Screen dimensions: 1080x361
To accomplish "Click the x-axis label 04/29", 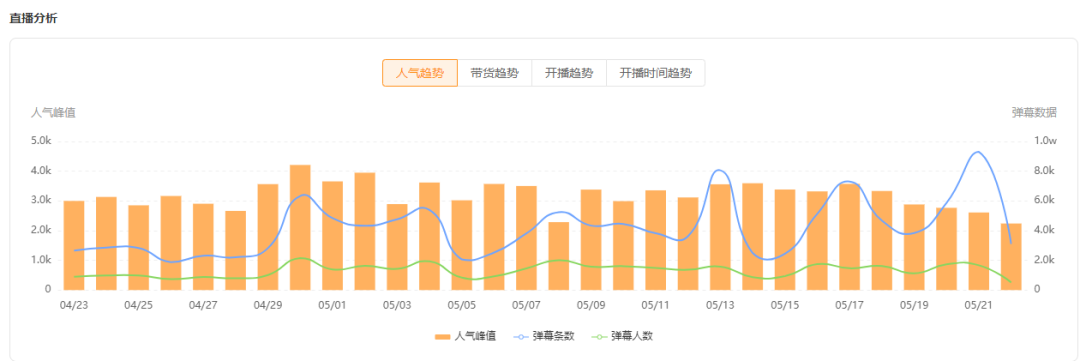I will (267, 305).
